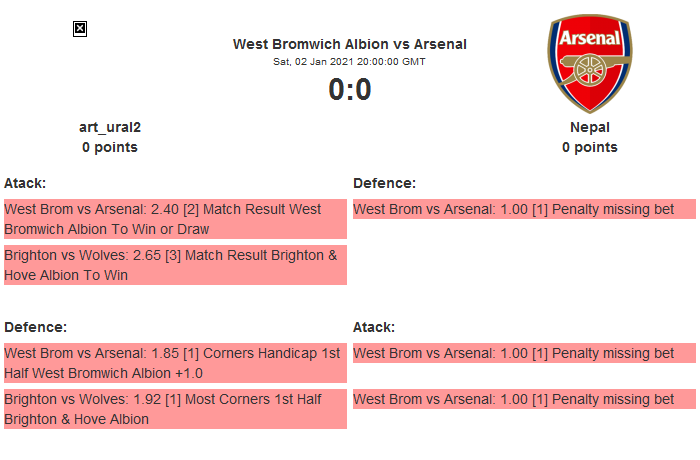700x460 pixels.
Task: Select the 2.40 West Brom Win or Draw bet
Action: coord(175,219)
